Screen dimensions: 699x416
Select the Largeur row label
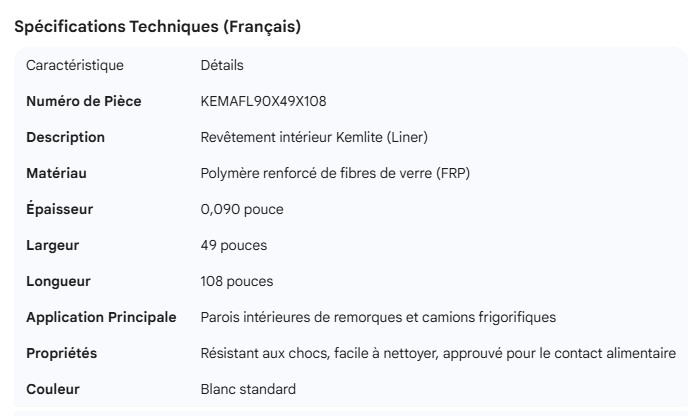[x=52, y=245]
